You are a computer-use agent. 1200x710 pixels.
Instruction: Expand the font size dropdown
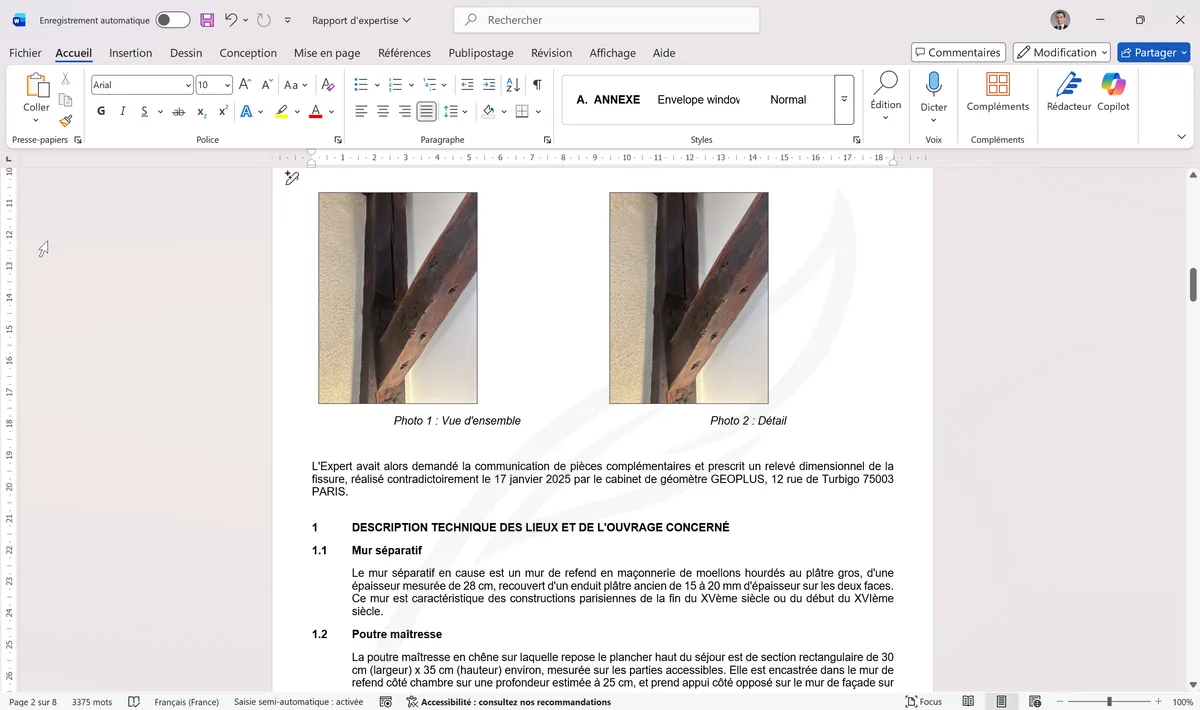click(x=227, y=85)
